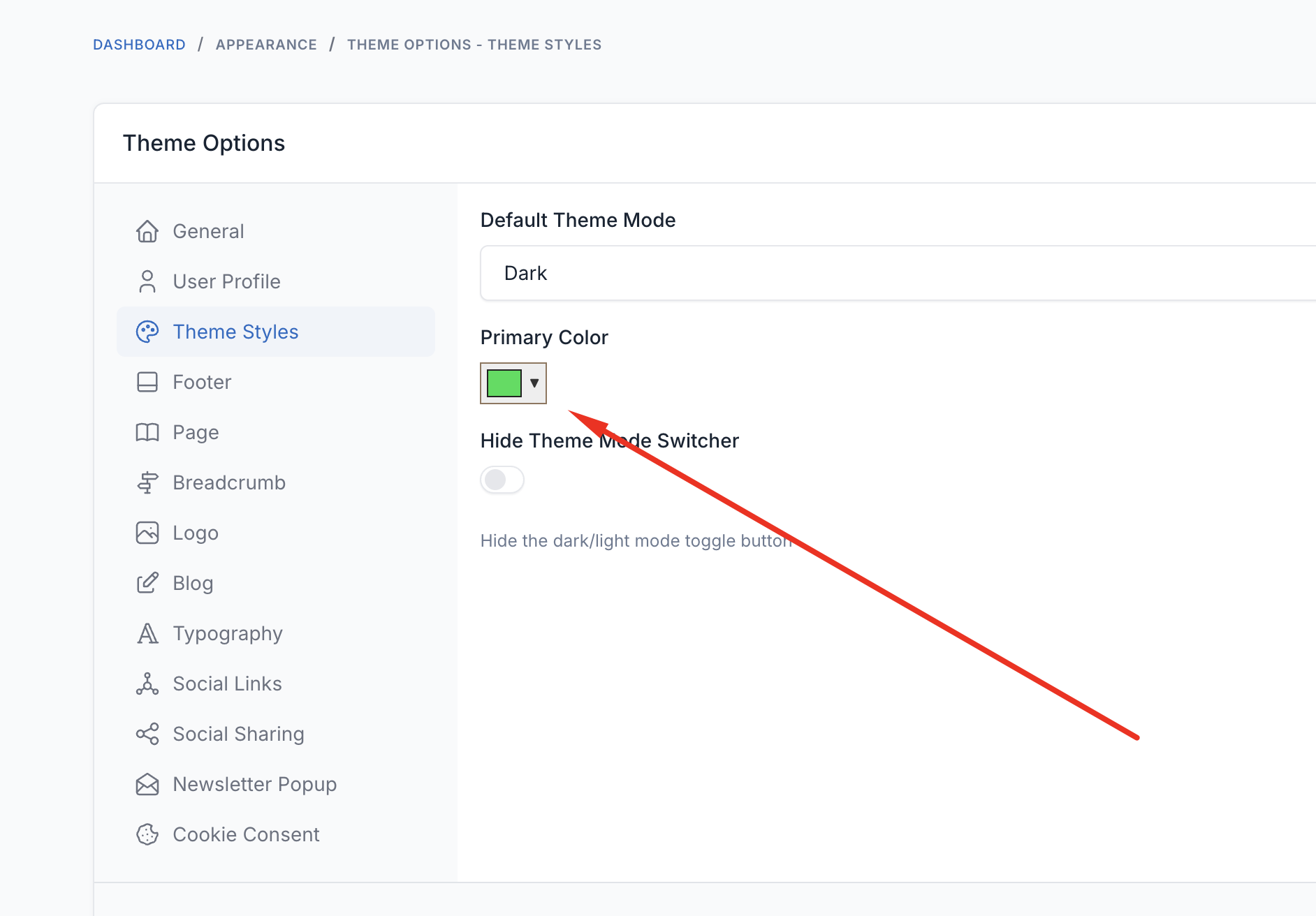Click the Newsletter Popup envelope icon
1316x916 pixels.
147,784
